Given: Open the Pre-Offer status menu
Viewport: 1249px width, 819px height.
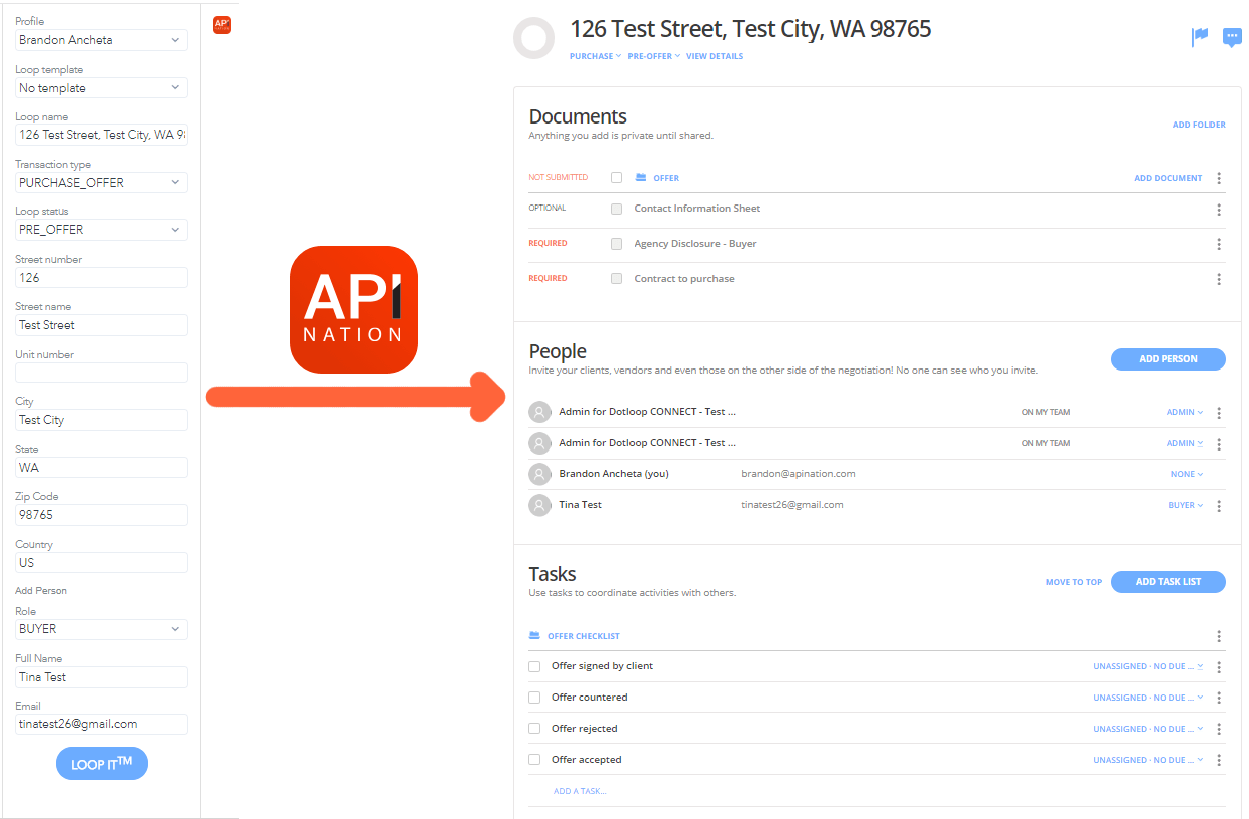Looking at the screenshot, I should tap(653, 56).
